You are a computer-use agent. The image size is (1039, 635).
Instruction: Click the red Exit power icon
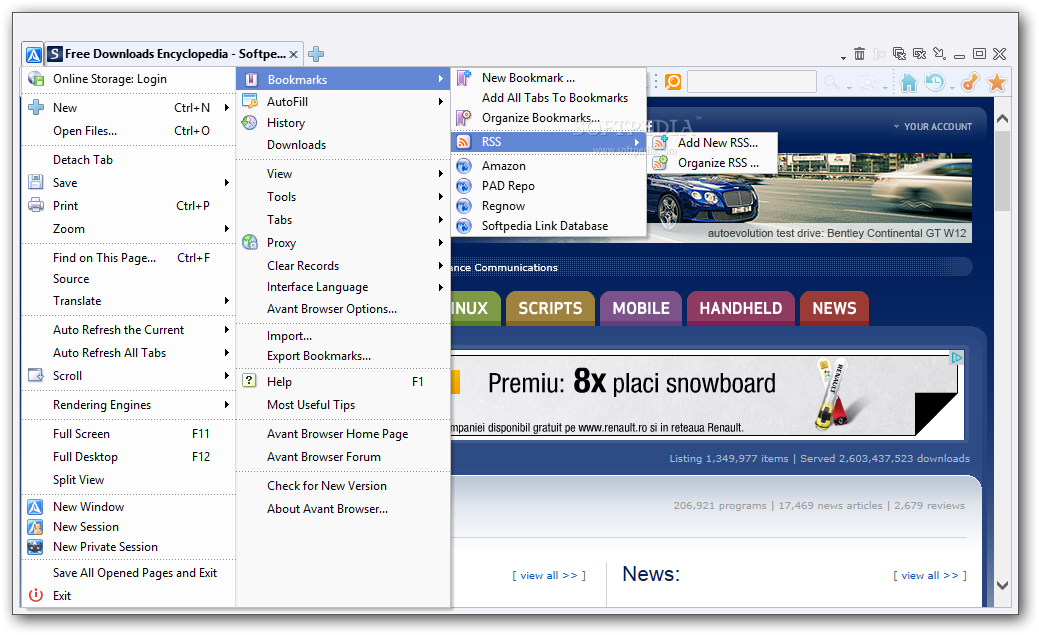(36, 595)
